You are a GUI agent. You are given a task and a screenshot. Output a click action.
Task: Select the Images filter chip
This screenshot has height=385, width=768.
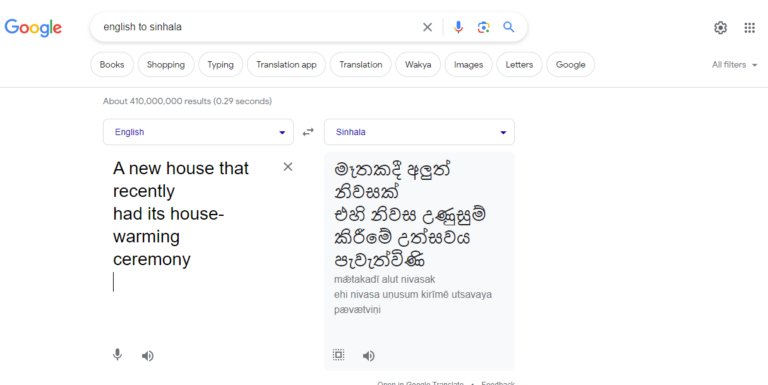click(468, 65)
